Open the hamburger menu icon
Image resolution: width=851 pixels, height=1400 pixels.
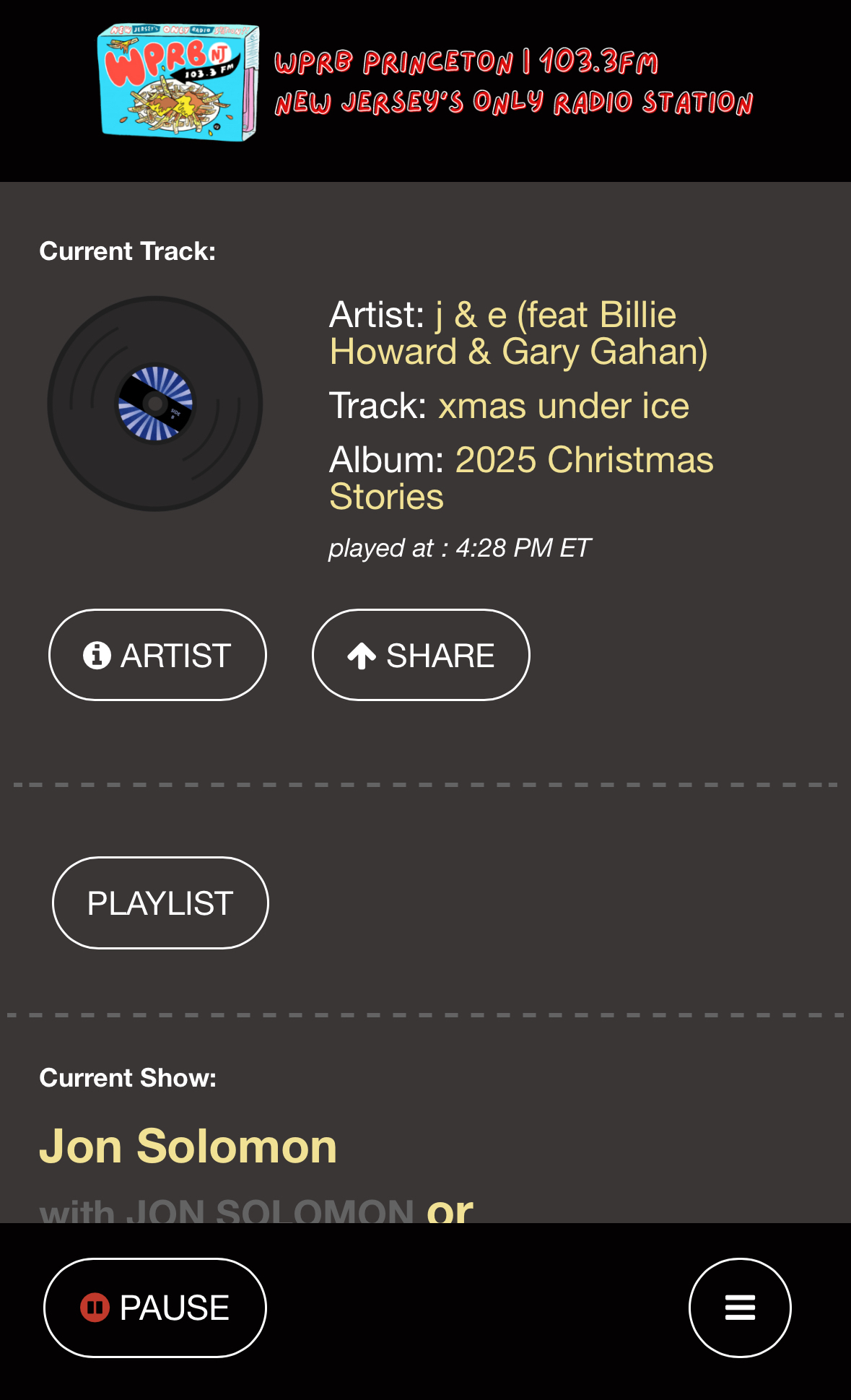(x=740, y=1308)
